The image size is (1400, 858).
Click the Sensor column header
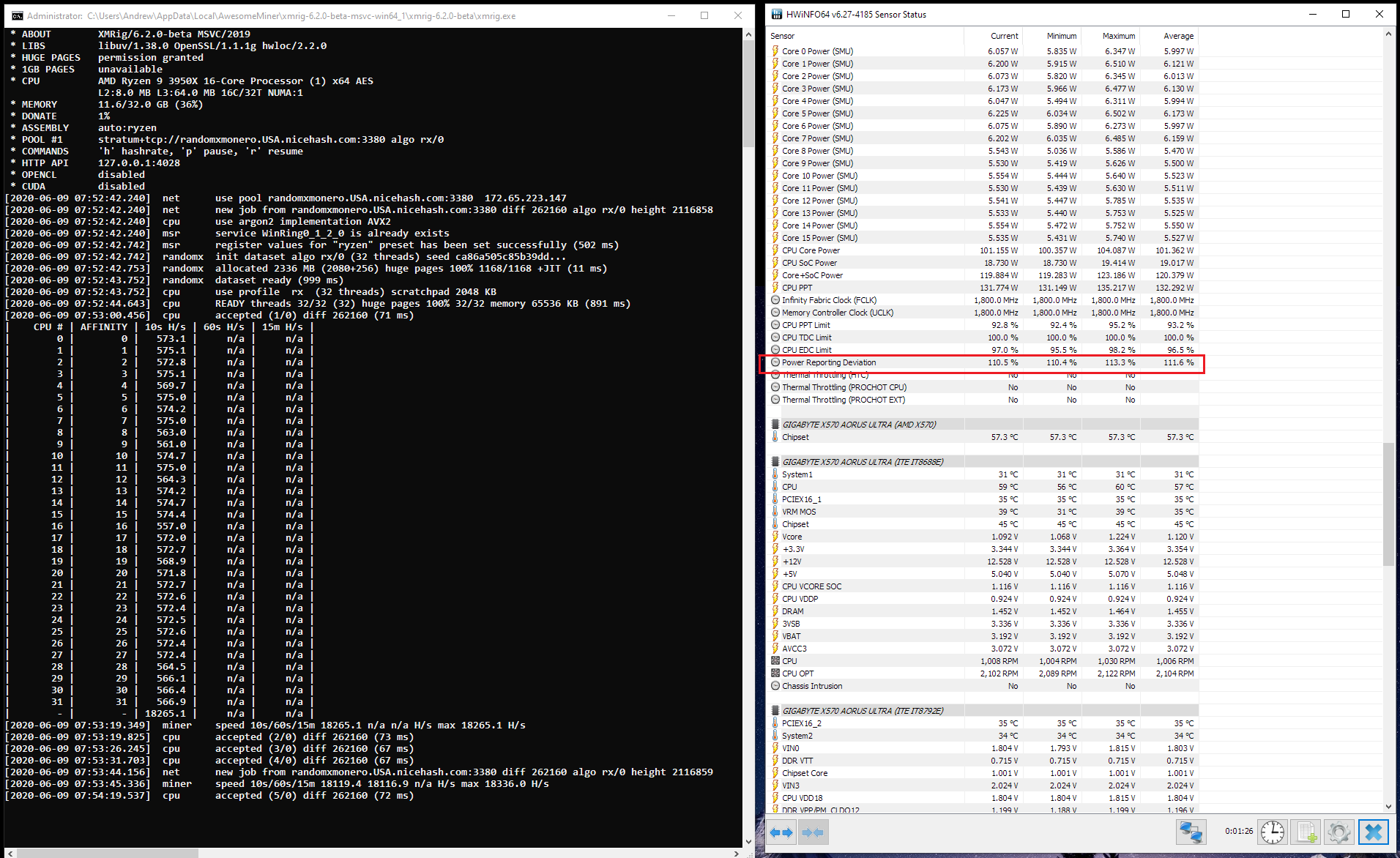coord(783,36)
